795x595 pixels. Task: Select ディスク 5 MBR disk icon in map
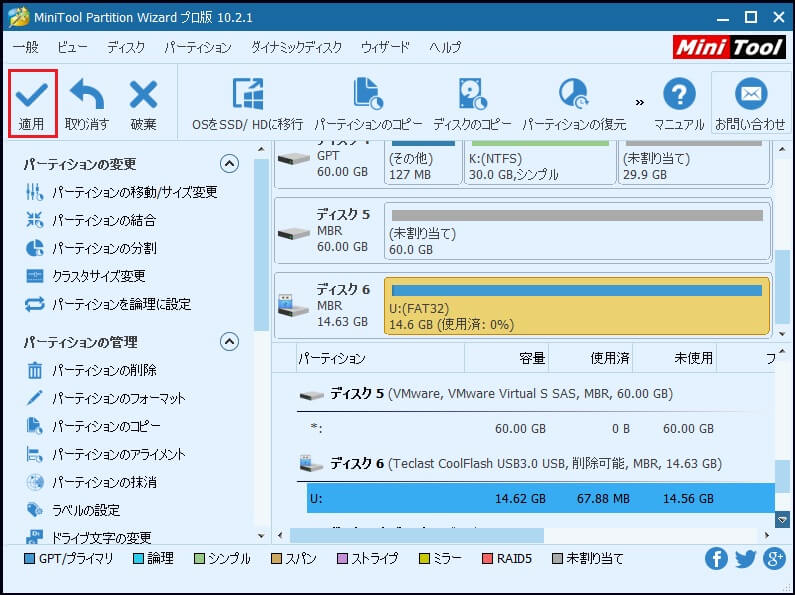coord(294,233)
